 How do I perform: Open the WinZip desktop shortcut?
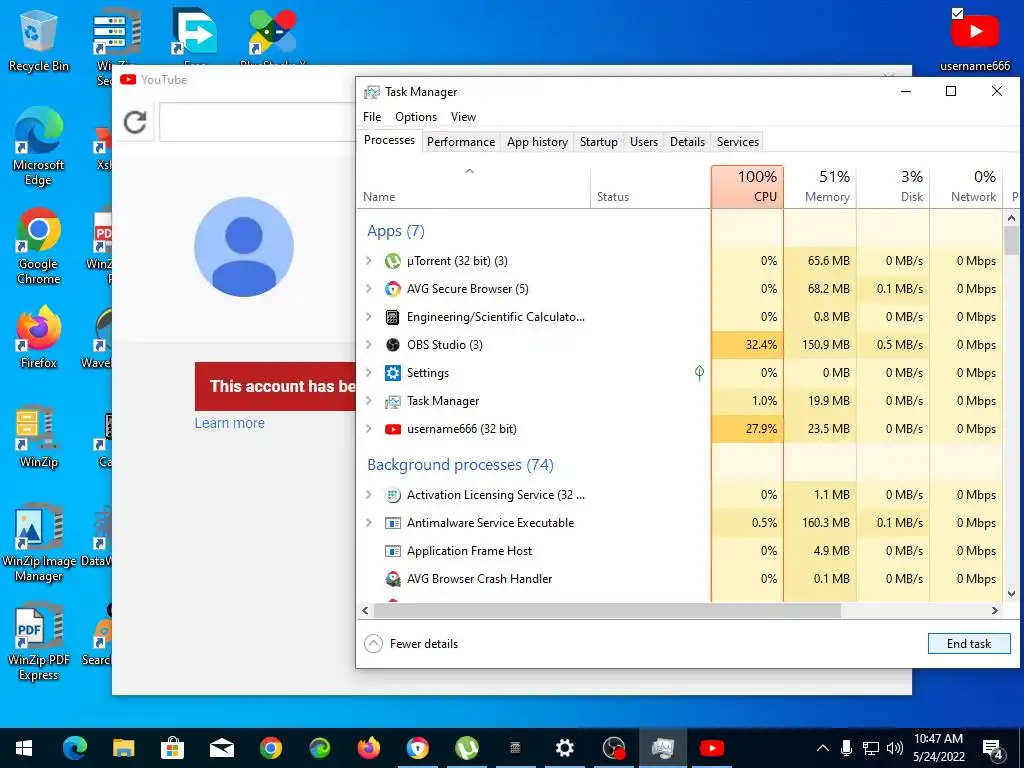pos(38,437)
